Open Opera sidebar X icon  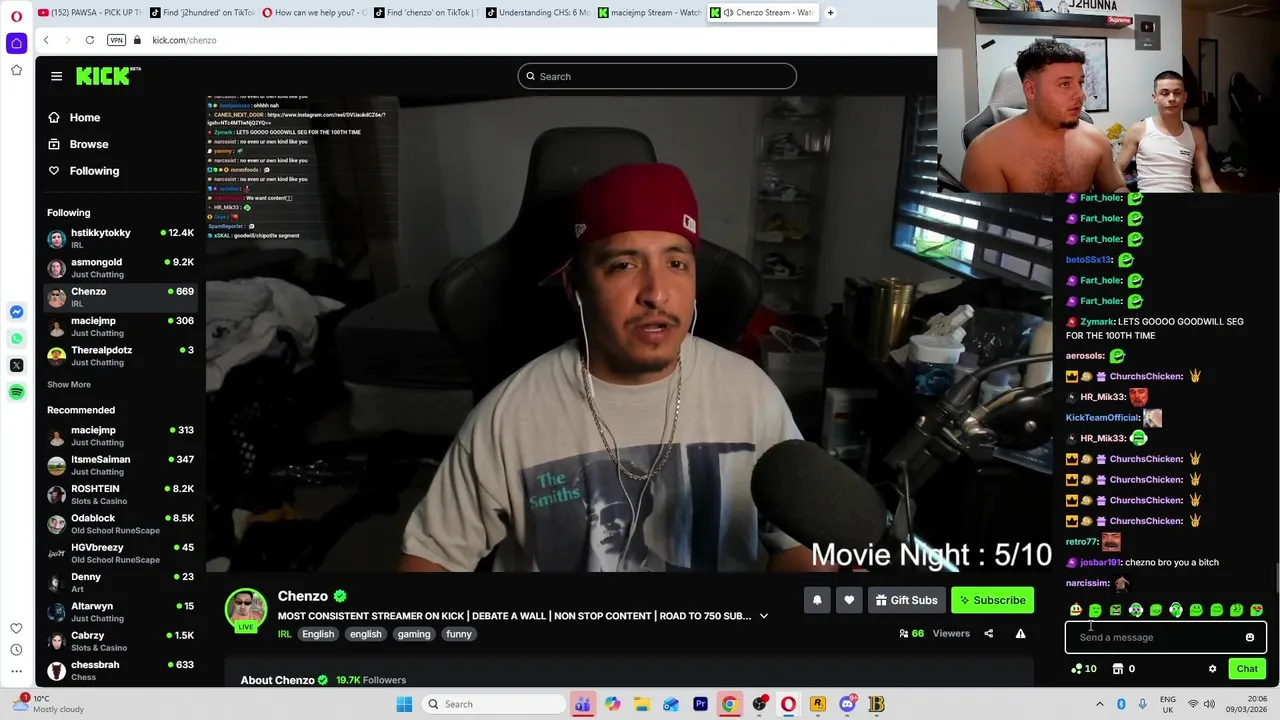coord(16,366)
